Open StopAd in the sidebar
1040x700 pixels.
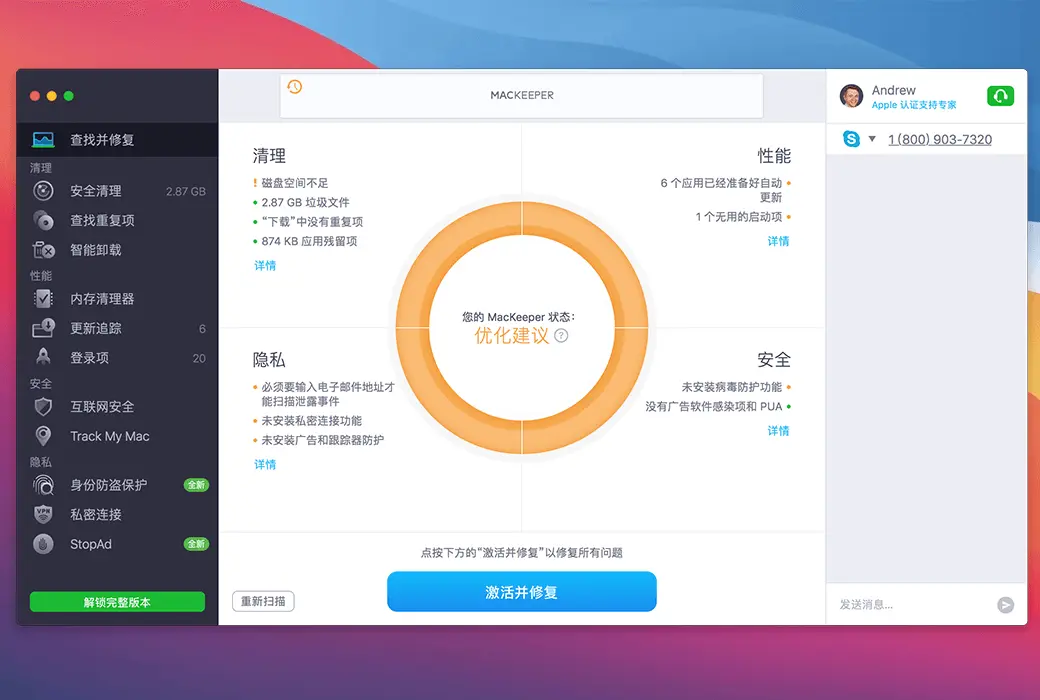pyautogui.click(x=117, y=544)
